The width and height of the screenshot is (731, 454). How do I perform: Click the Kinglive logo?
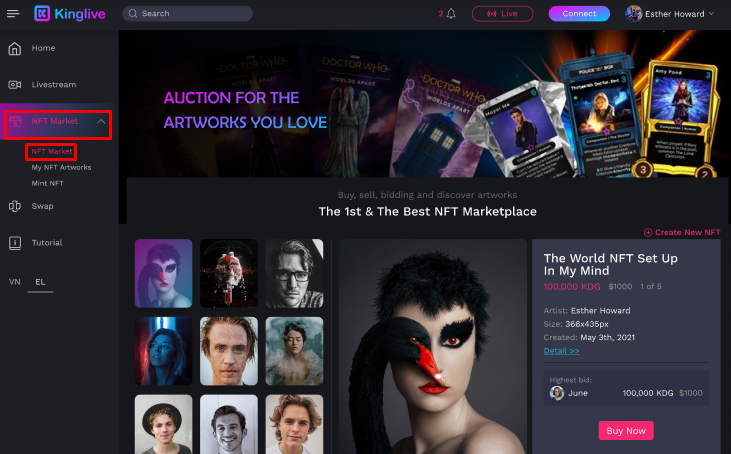pos(70,14)
